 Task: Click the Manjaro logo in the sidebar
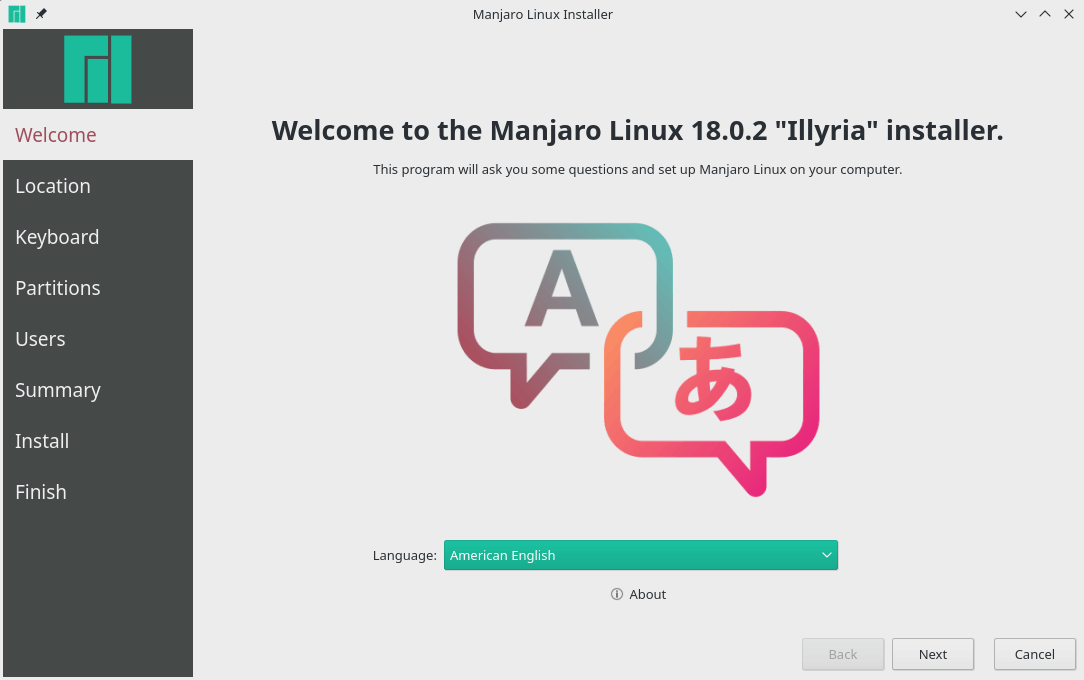97,68
